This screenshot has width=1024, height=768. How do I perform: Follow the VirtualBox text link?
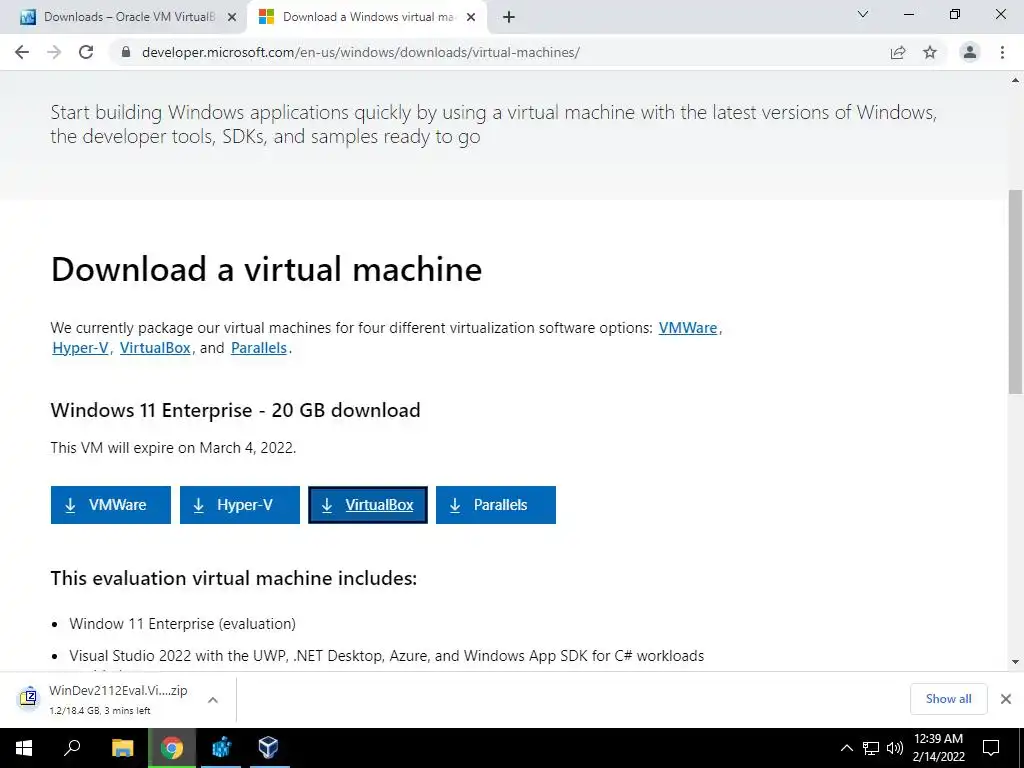[155, 348]
